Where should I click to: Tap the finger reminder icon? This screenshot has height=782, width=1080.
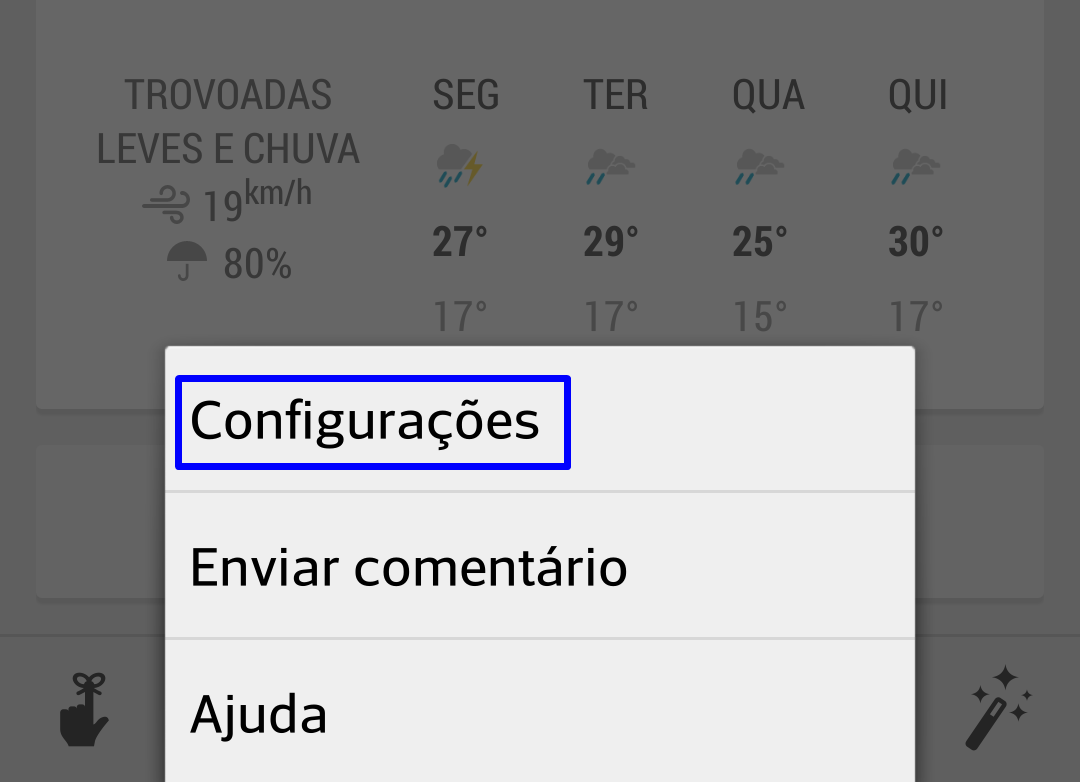(83, 710)
